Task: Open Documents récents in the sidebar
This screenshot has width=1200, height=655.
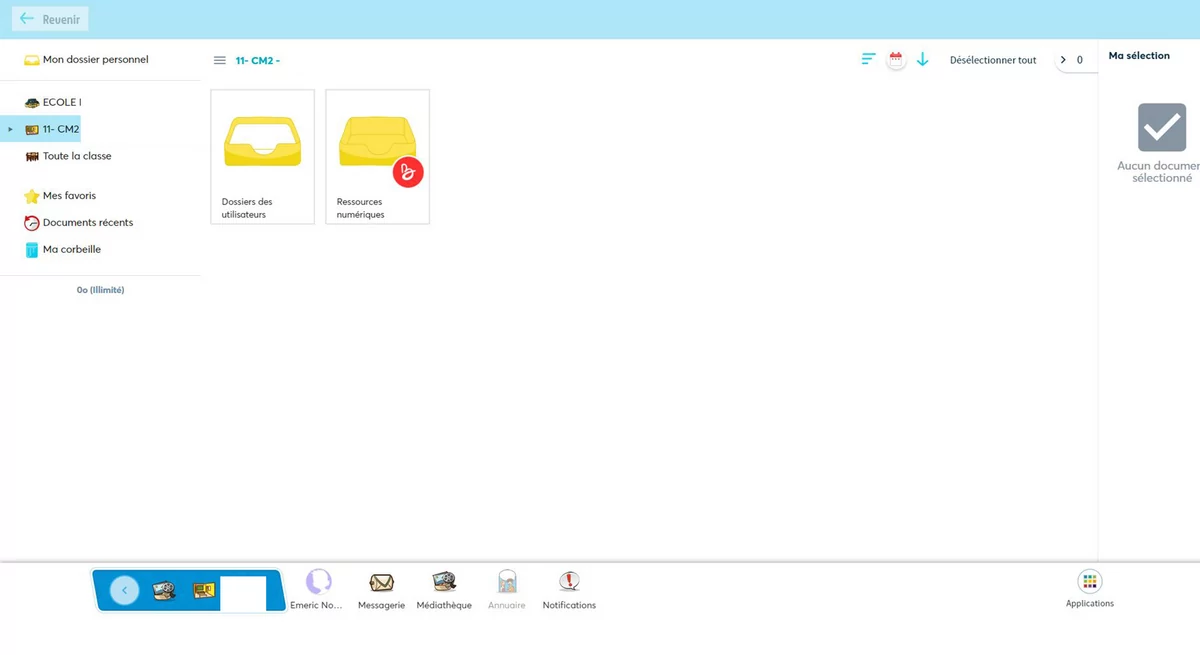Action: (87, 223)
